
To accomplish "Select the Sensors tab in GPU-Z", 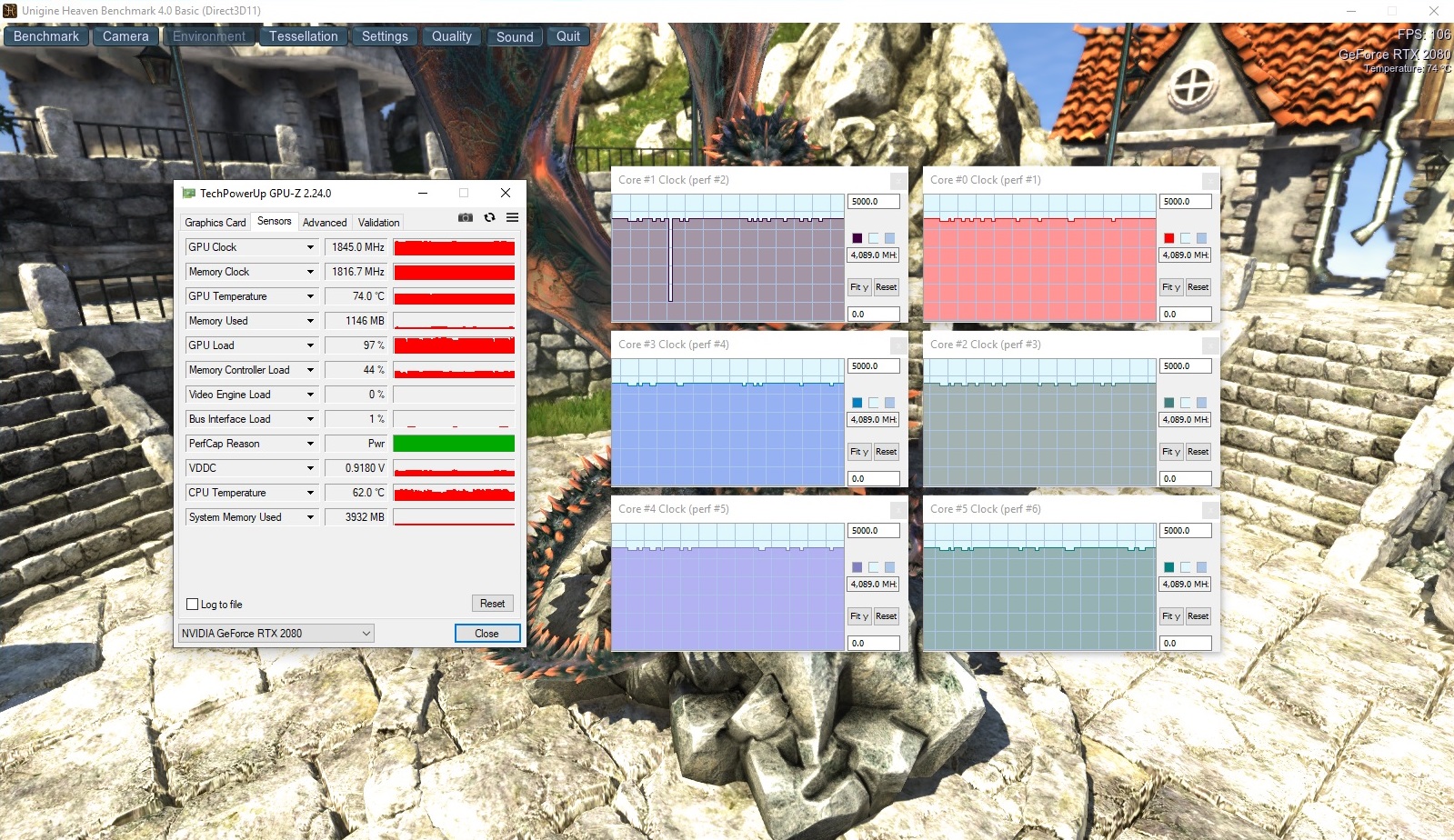I will pos(275,221).
